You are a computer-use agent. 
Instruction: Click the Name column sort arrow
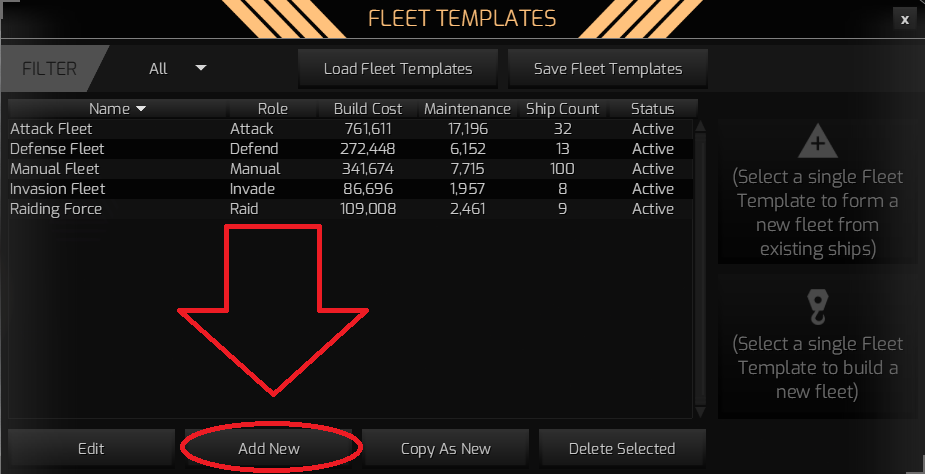click(141, 108)
